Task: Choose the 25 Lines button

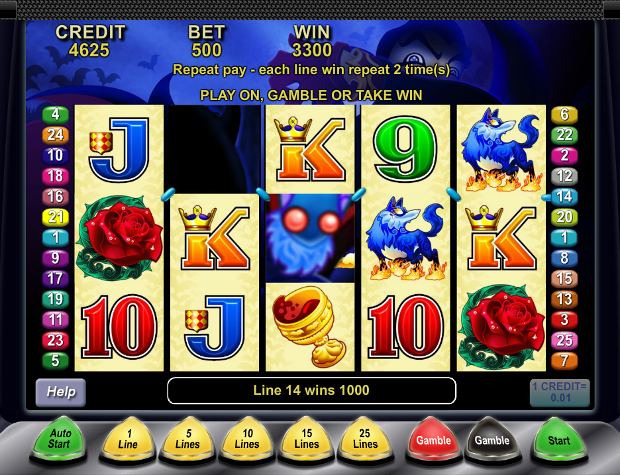Action: click(x=365, y=439)
